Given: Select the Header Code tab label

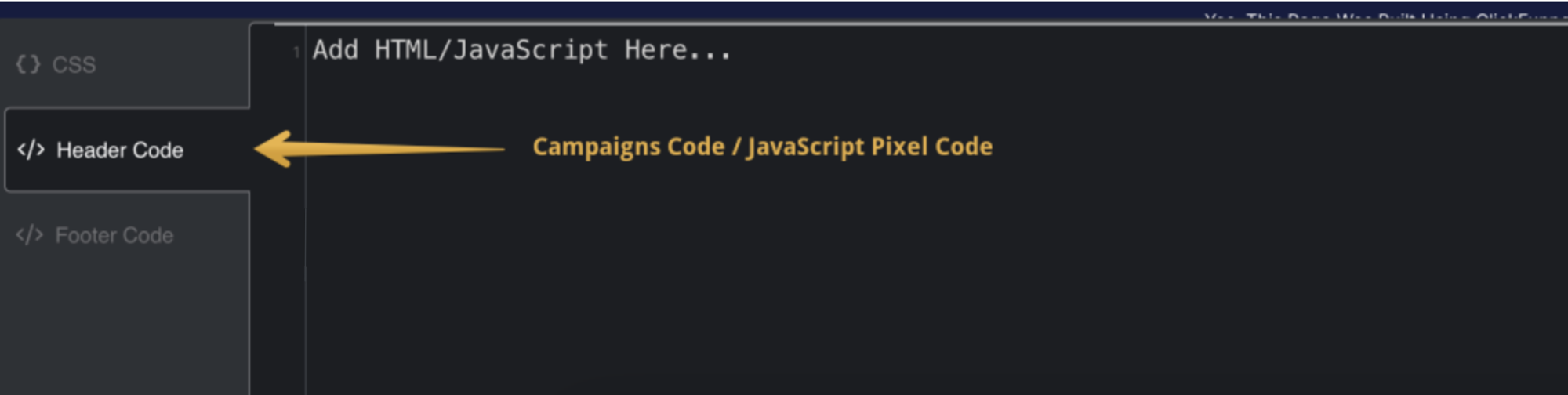Looking at the screenshot, I should pyautogui.click(x=120, y=150).
